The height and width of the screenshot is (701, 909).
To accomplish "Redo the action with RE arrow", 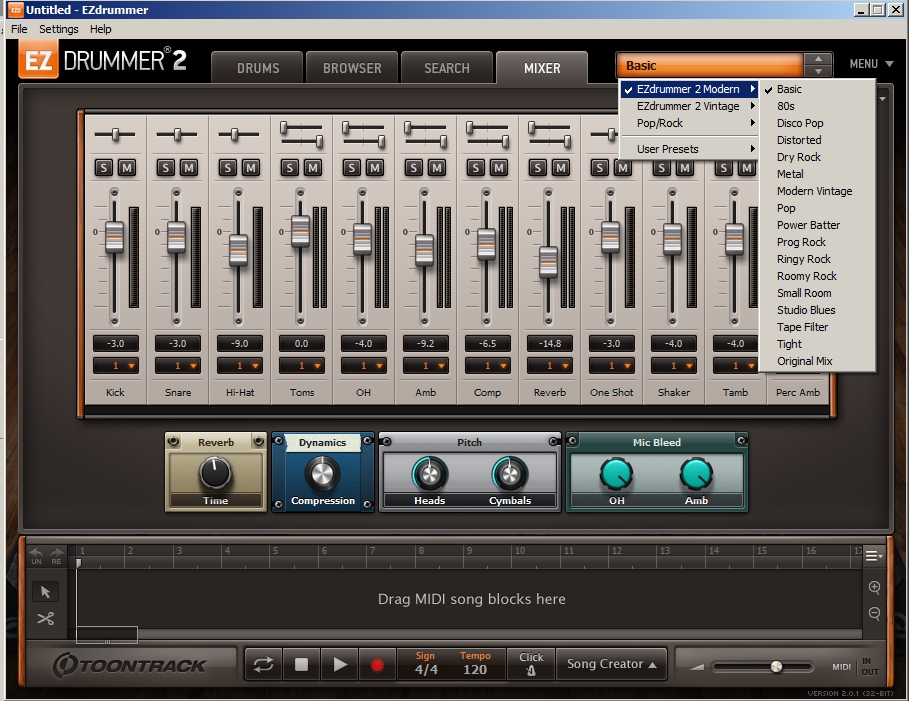I will click(x=56, y=555).
